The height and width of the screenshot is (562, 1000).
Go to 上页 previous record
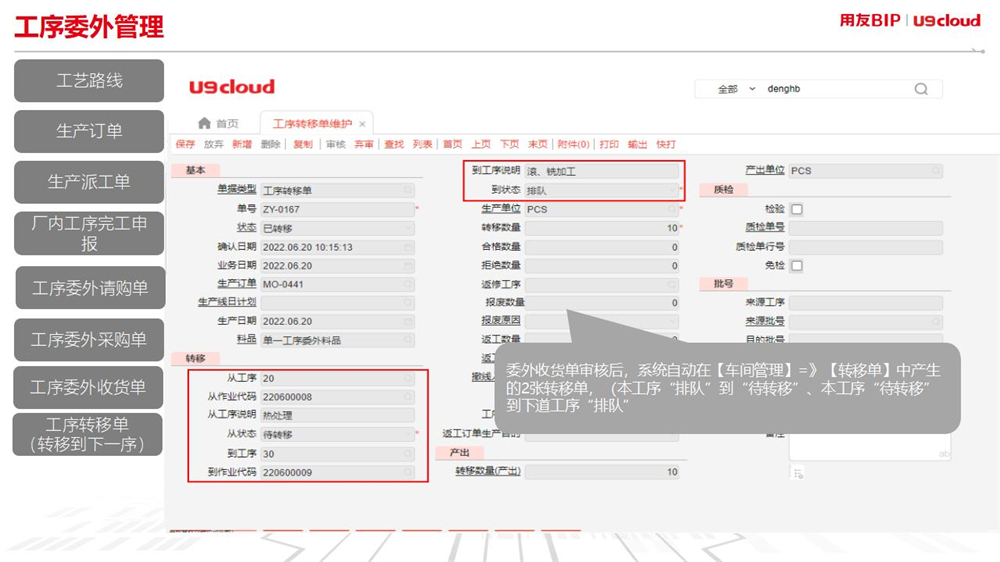[x=481, y=144]
